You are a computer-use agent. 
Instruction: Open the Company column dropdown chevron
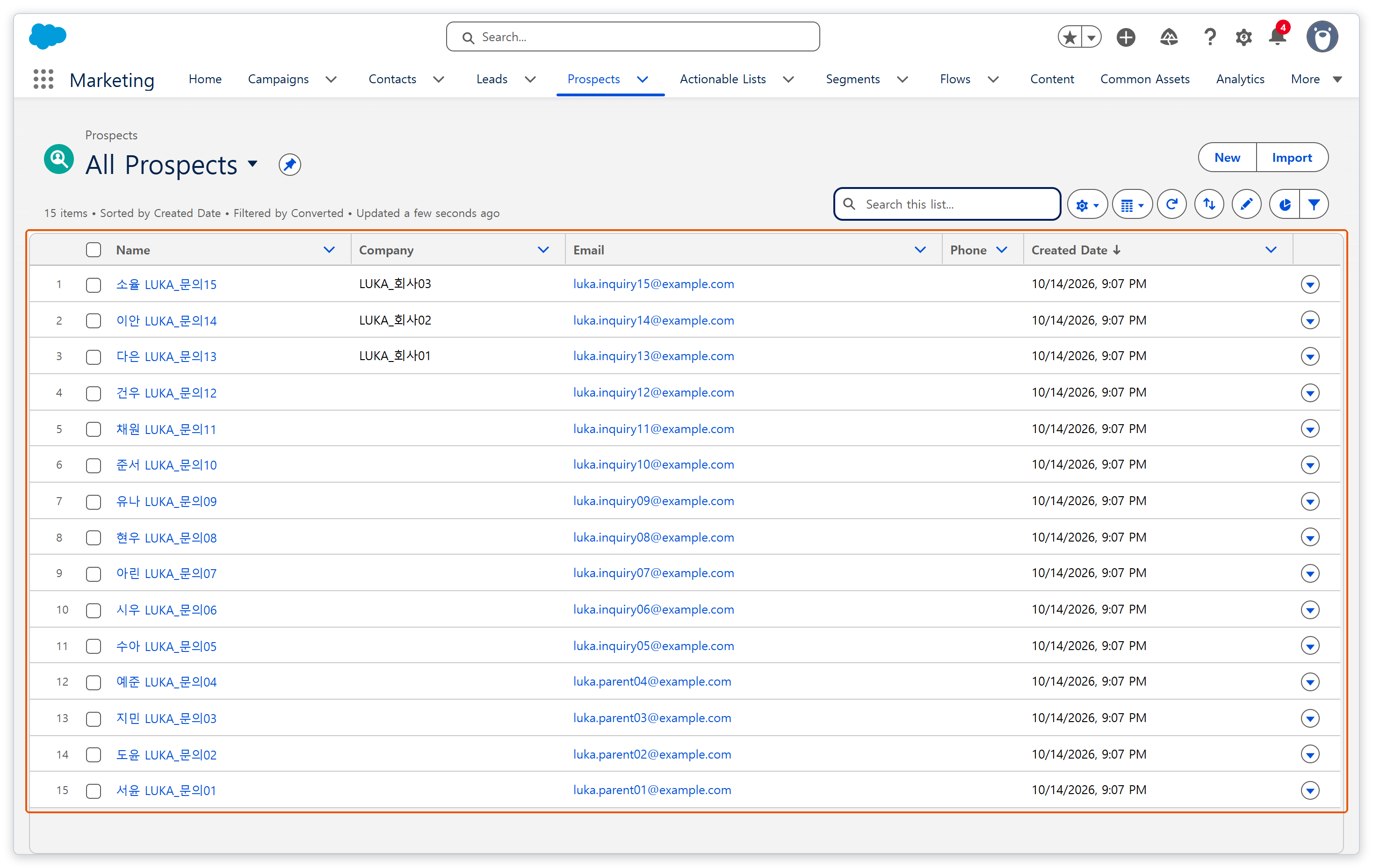[x=543, y=250]
